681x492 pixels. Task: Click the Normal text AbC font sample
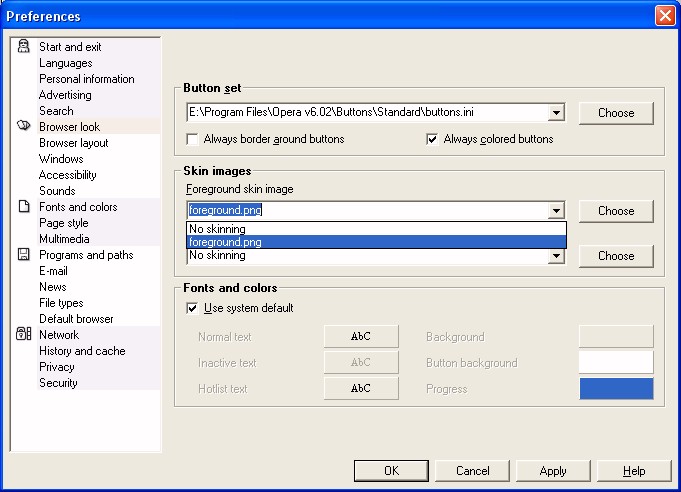pos(361,337)
